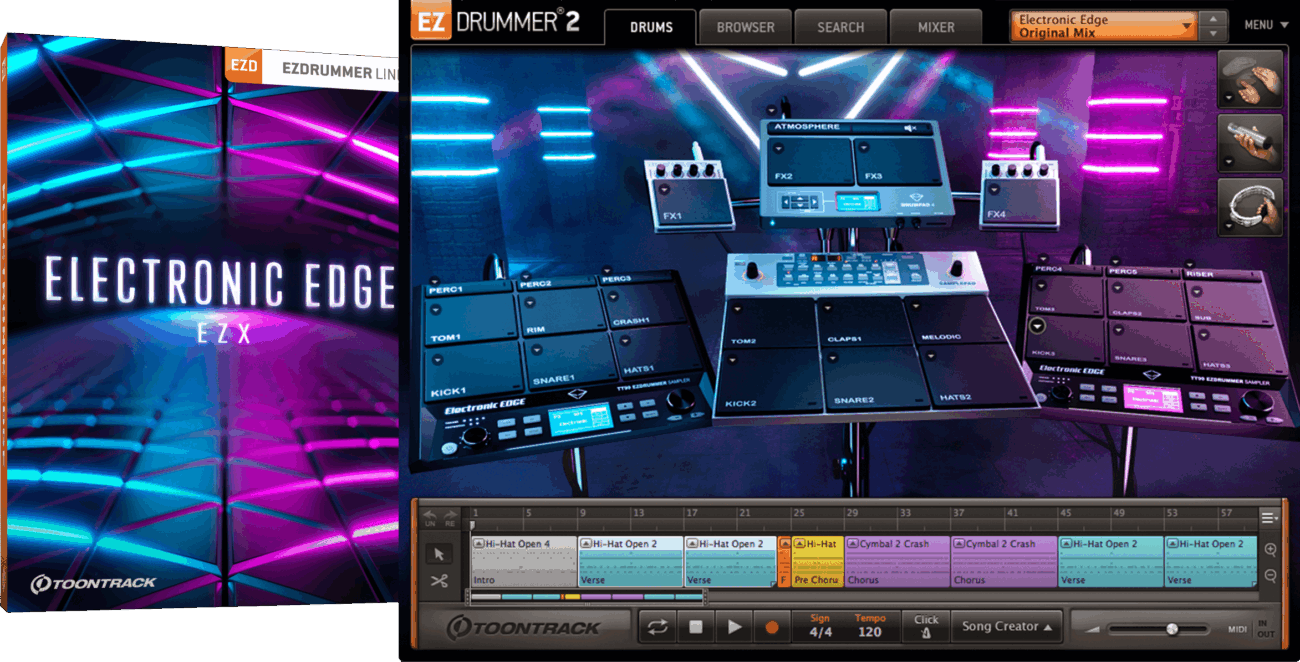The image size is (1300, 662).
Task: Click the hand claps percussion thumbnail
Action: coord(1251,79)
